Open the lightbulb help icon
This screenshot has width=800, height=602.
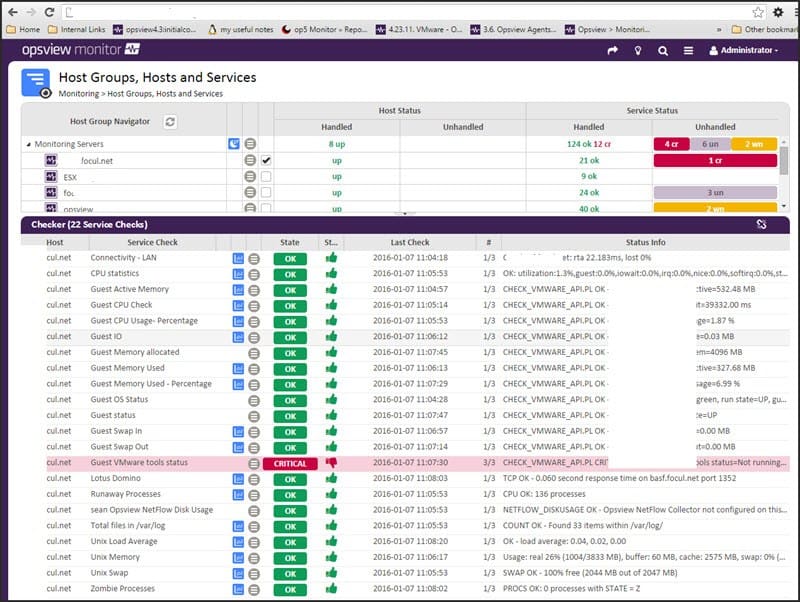point(638,50)
